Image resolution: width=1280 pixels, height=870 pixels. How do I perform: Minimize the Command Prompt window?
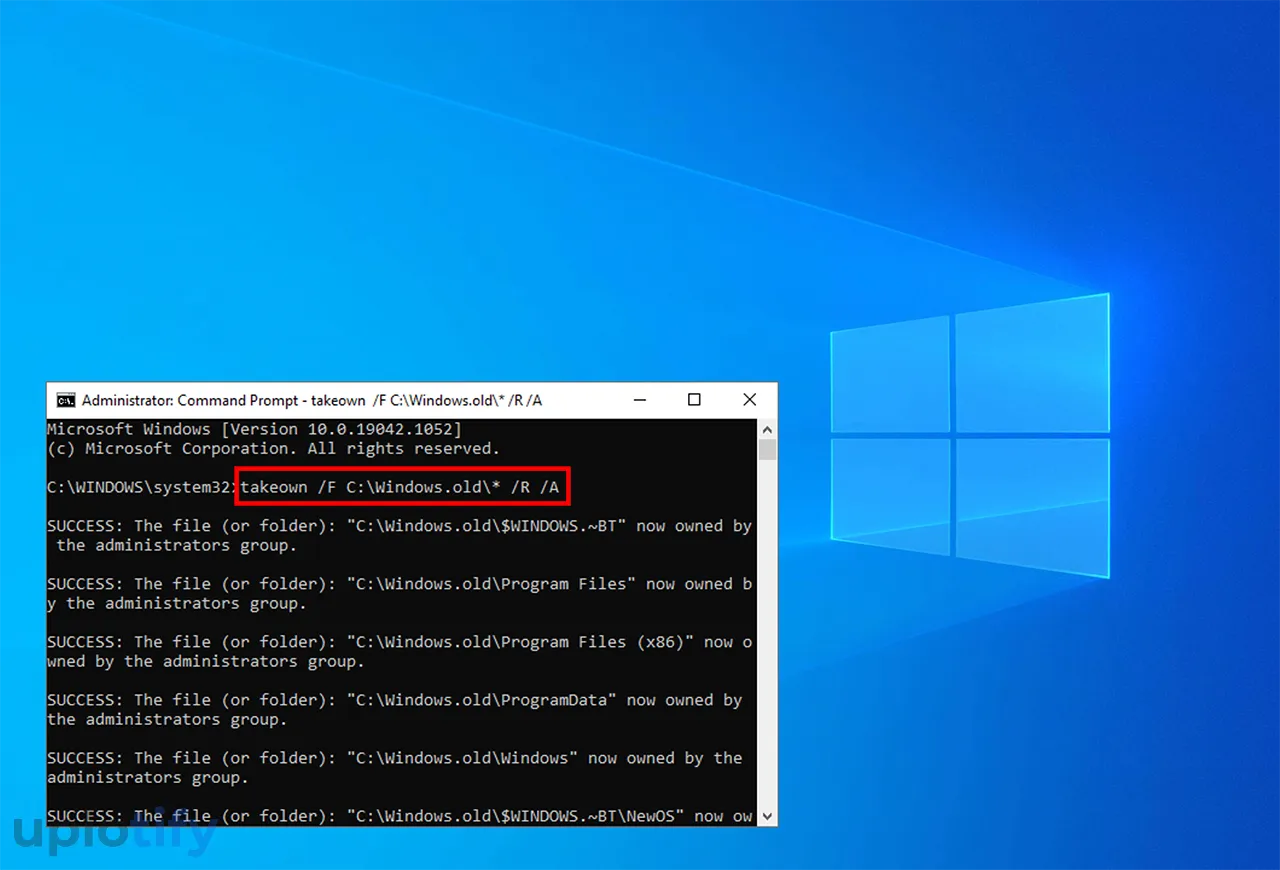pos(639,400)
